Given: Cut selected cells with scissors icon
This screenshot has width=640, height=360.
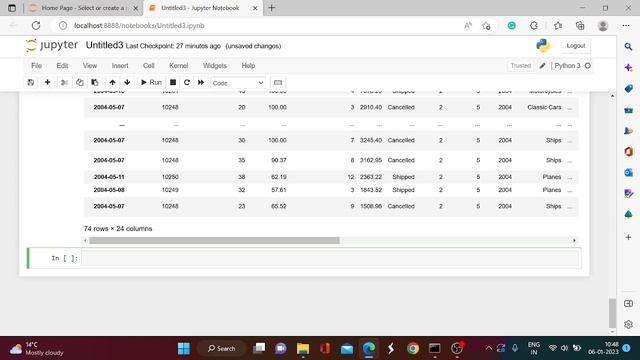Looking at the screenshot, I should coord(64,82).
